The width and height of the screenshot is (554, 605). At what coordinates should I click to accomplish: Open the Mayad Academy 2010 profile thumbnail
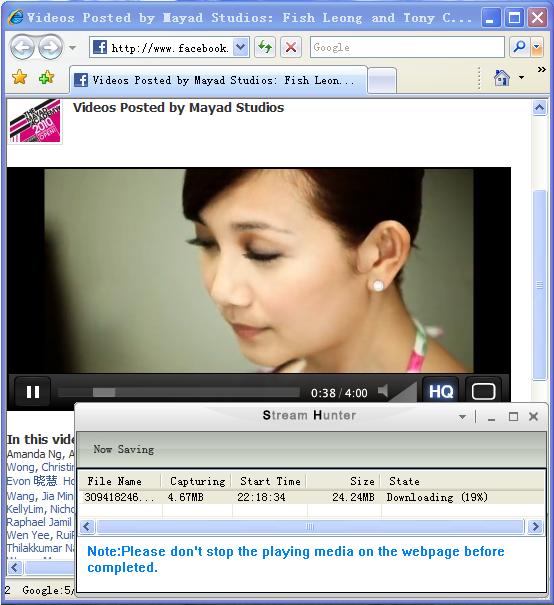coord(35,121)
